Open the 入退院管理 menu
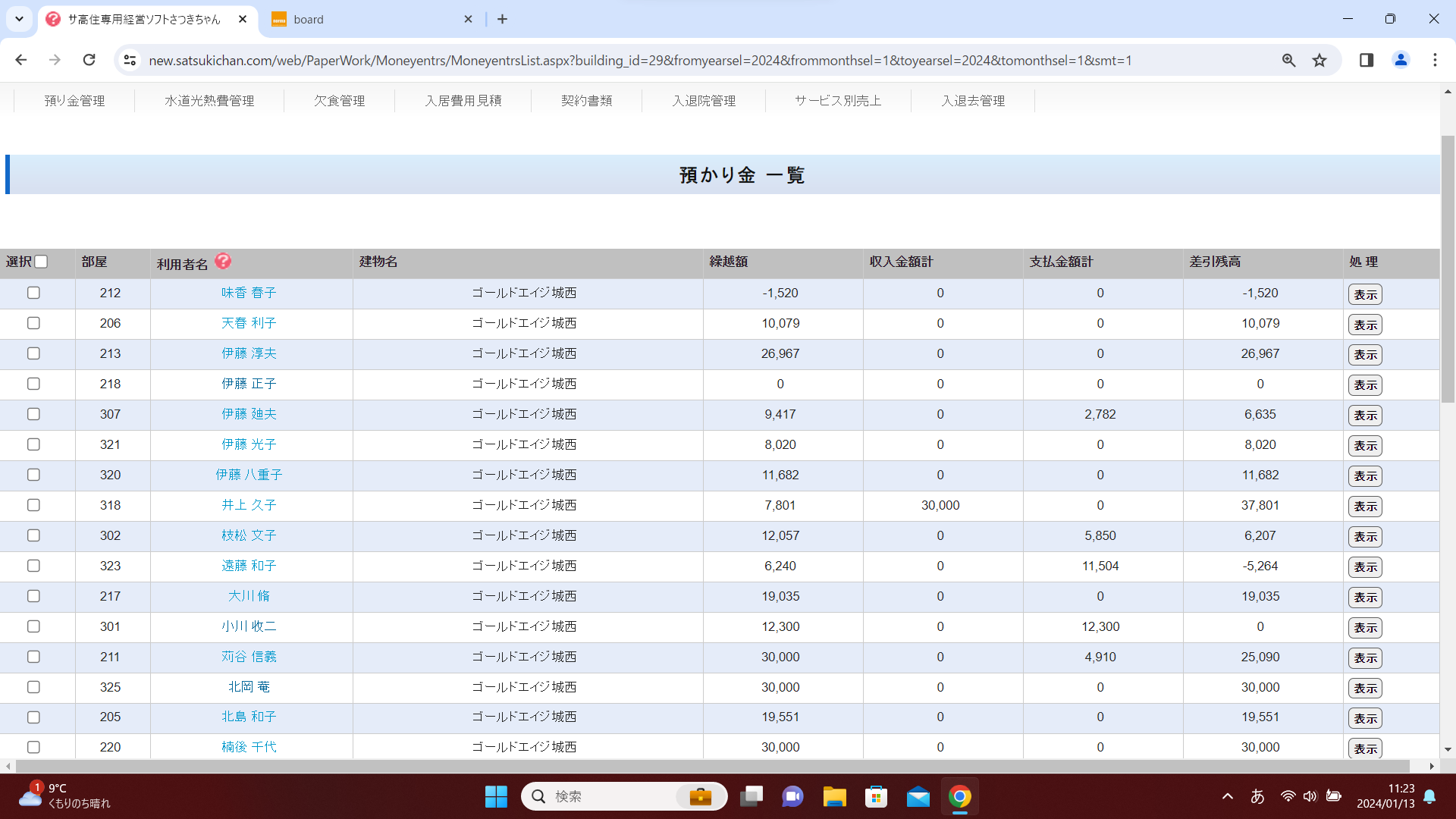 coord(703,101)
